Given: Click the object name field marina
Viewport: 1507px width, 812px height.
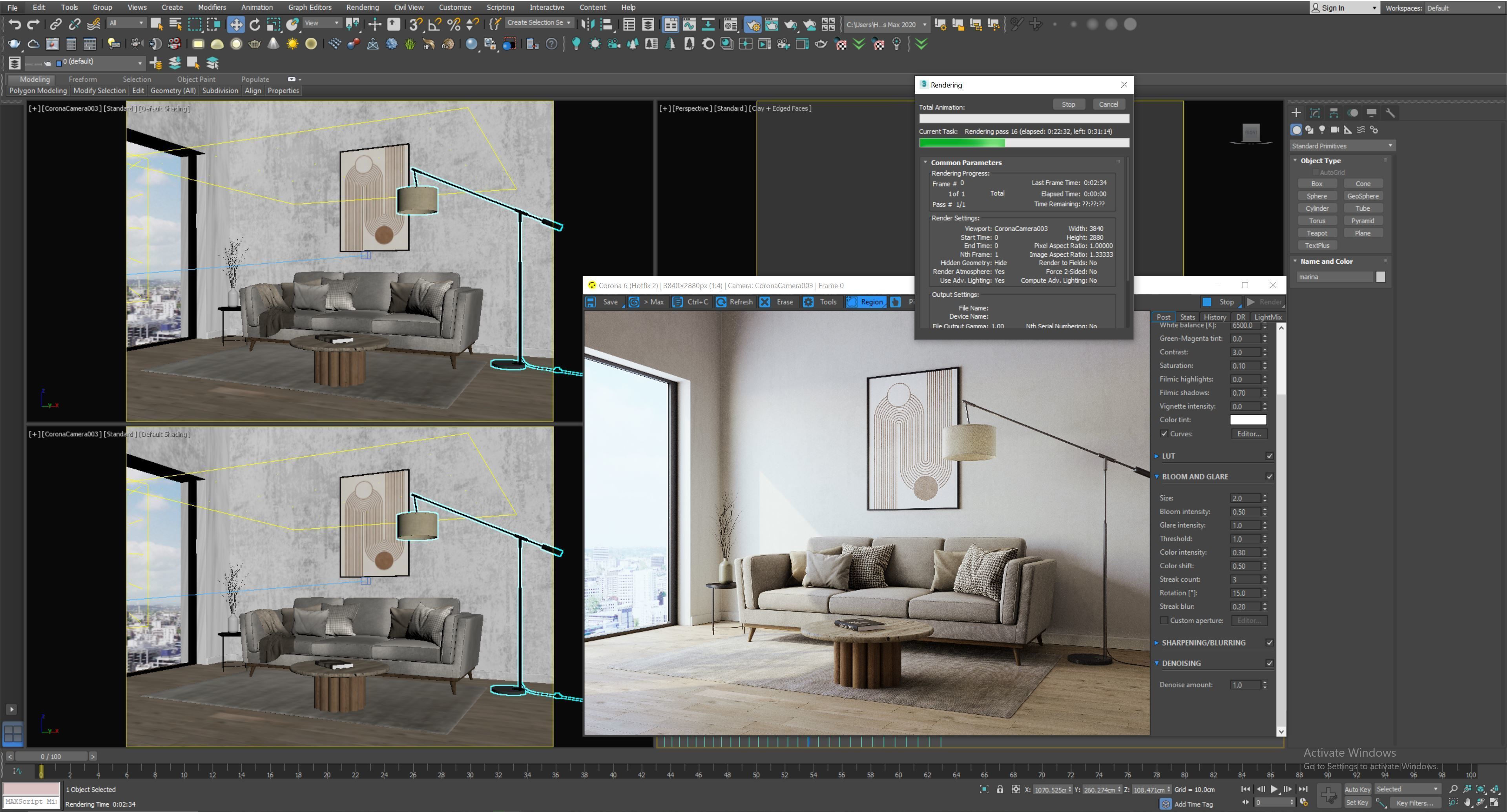Looking at the screenshot, I should point(1334,277).
